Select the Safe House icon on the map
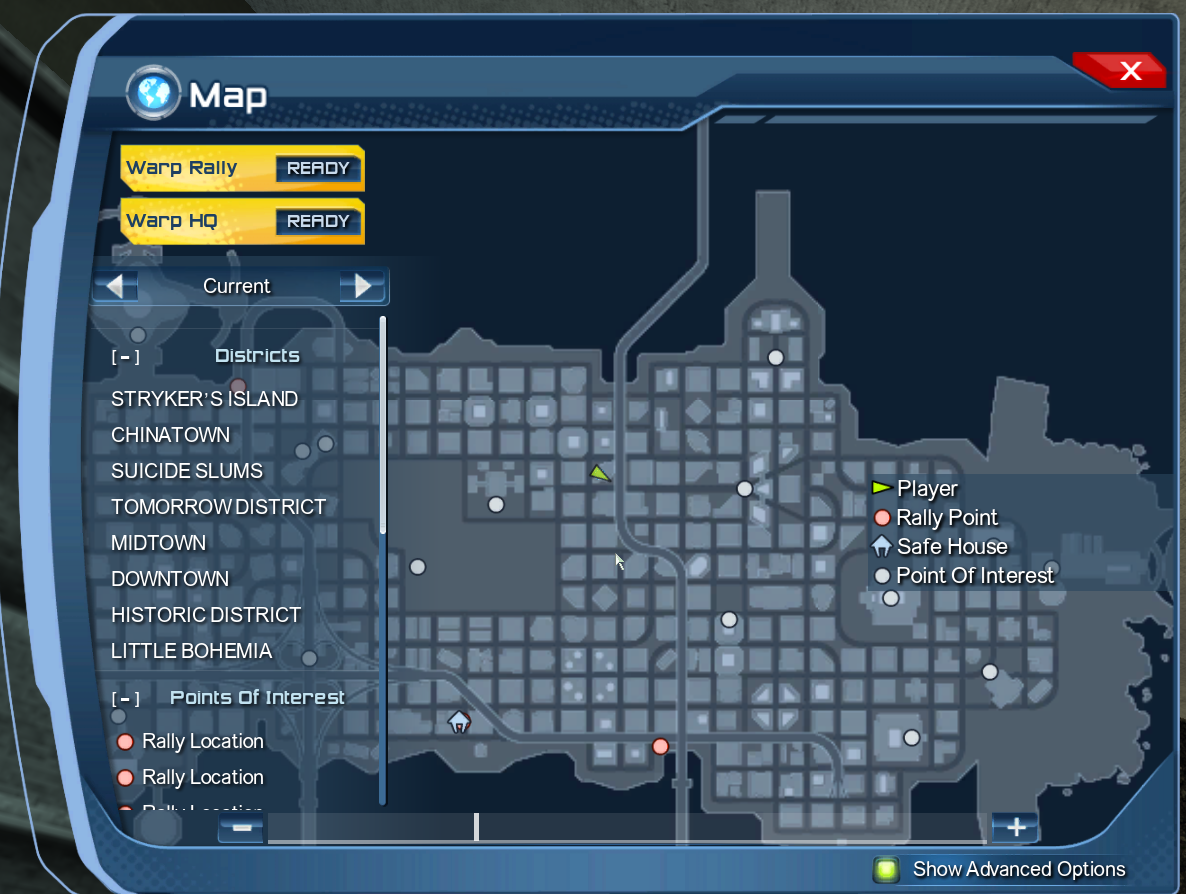Screen dimensions: 1186x894 click(459, 722)
